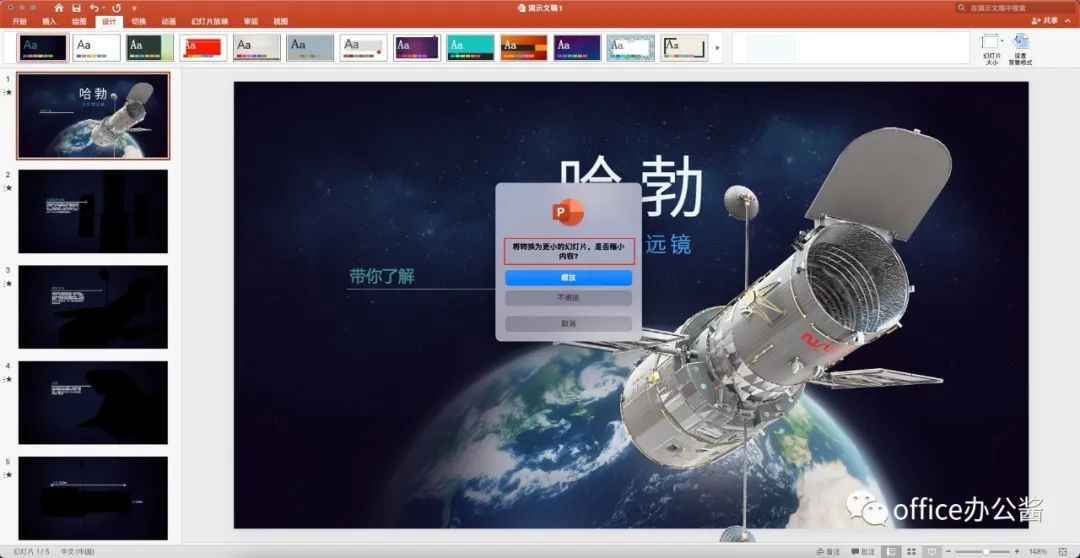
Task: Click the 幻灯片 1/5 slide counter
Action: [x=32, y=551]
